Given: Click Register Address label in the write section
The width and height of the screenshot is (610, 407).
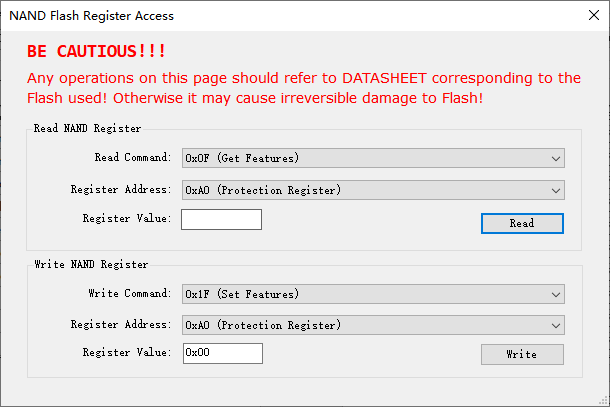Looking at the screenshot, I should click(x=120, y=325).
